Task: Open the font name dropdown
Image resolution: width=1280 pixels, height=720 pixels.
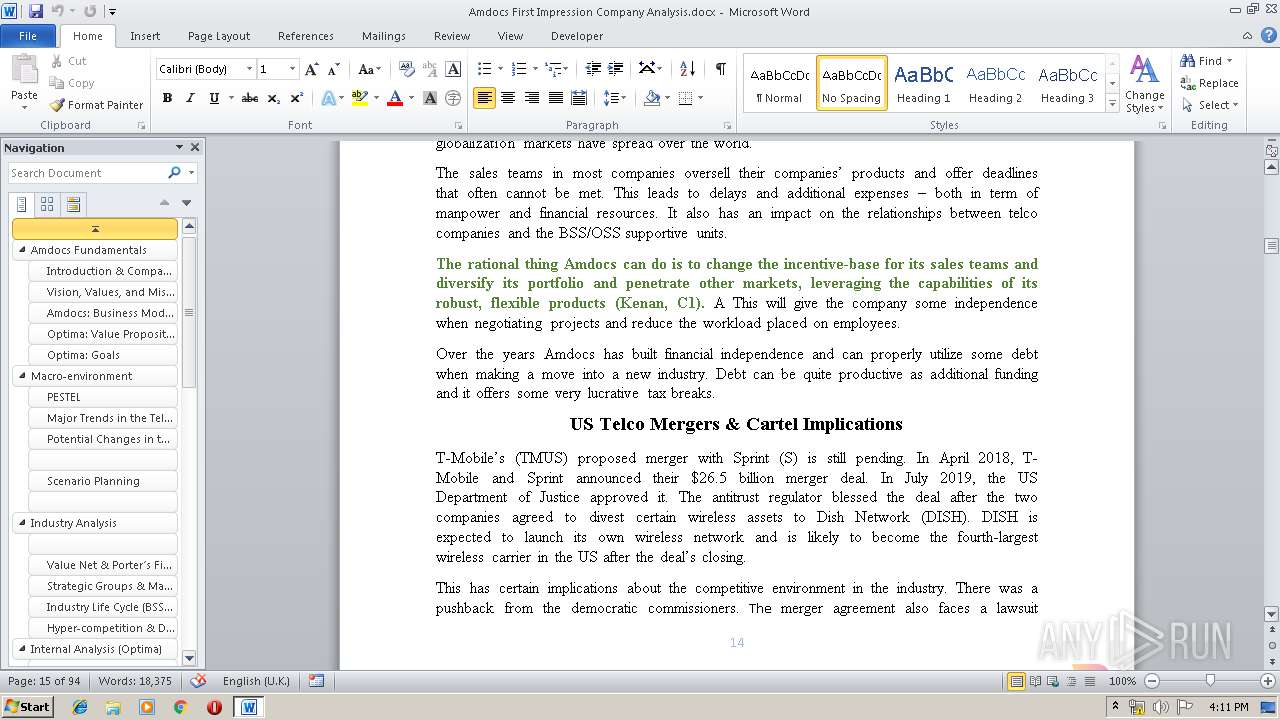Action: (249, 69)
